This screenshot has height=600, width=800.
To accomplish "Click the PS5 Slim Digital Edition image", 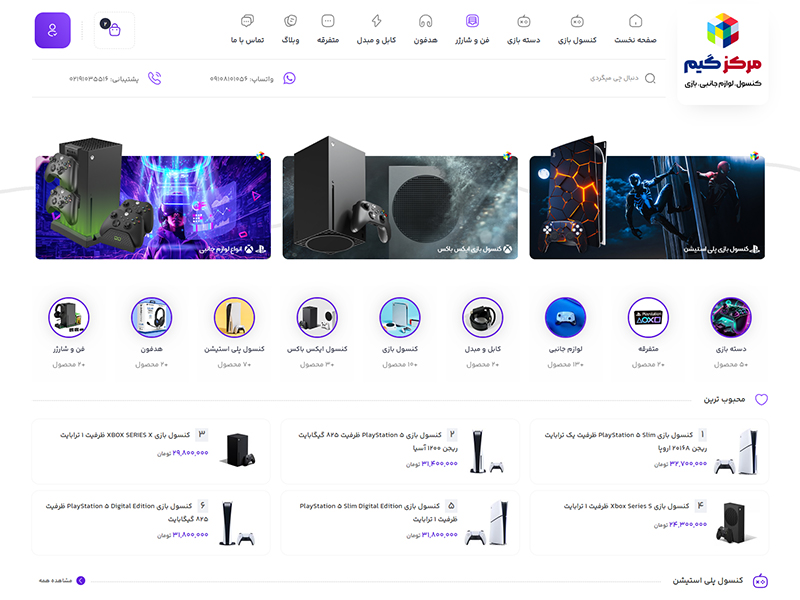I will (486, 522).
